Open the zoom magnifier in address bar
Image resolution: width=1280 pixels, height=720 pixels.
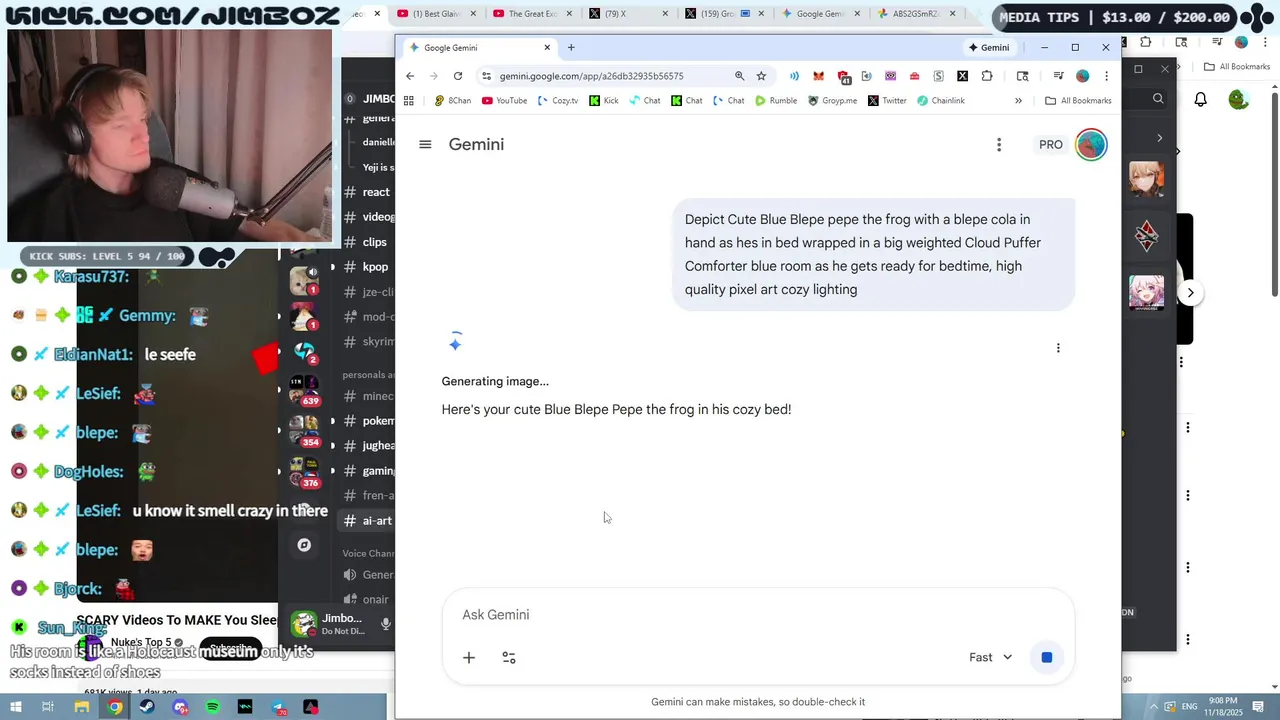click(x=739, y=76)
